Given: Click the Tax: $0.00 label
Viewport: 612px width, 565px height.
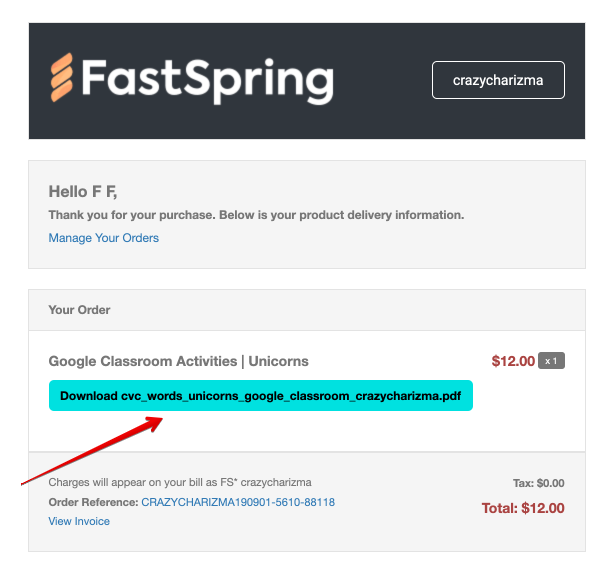Looking at the screenshot, I should pyautogui.click(x=539, y=483).
